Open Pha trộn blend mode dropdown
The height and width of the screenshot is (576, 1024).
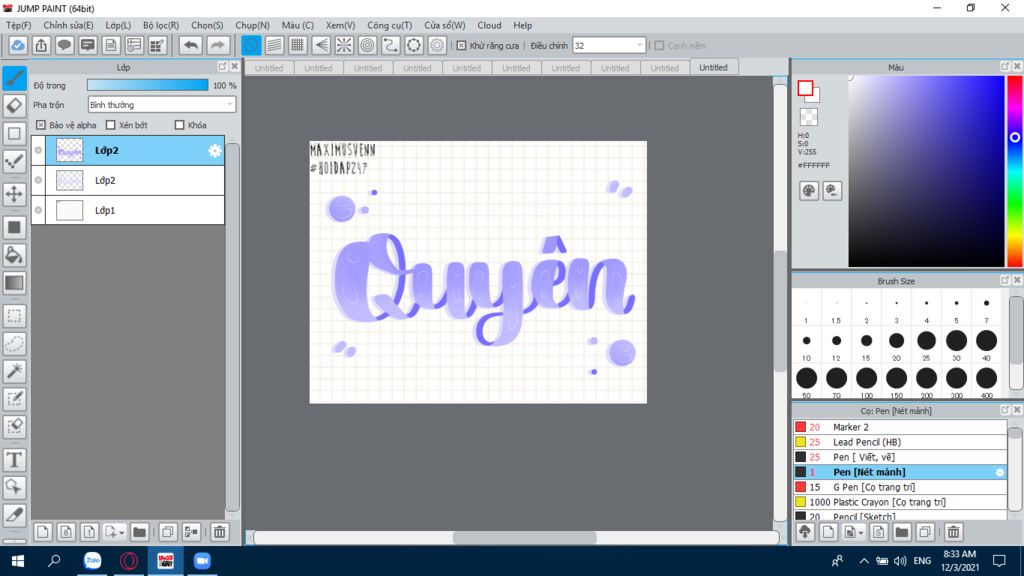pyautogui.click(x=161, y=104)
